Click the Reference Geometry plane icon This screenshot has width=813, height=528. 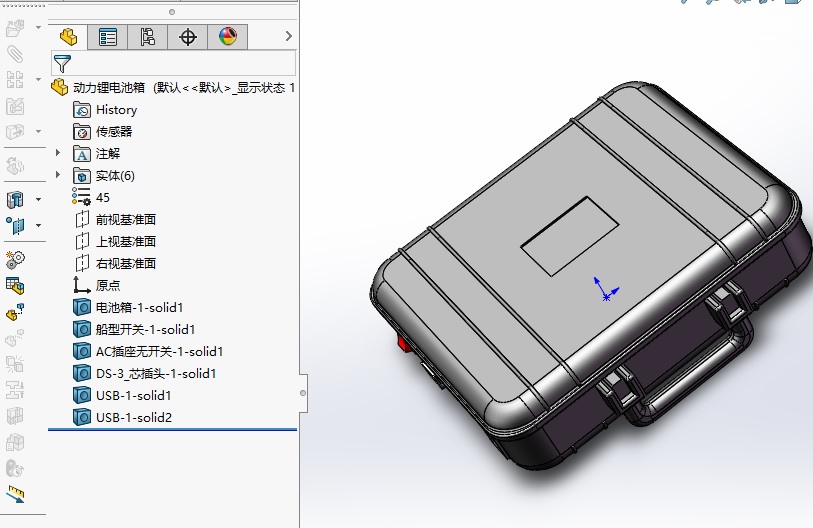15,226
